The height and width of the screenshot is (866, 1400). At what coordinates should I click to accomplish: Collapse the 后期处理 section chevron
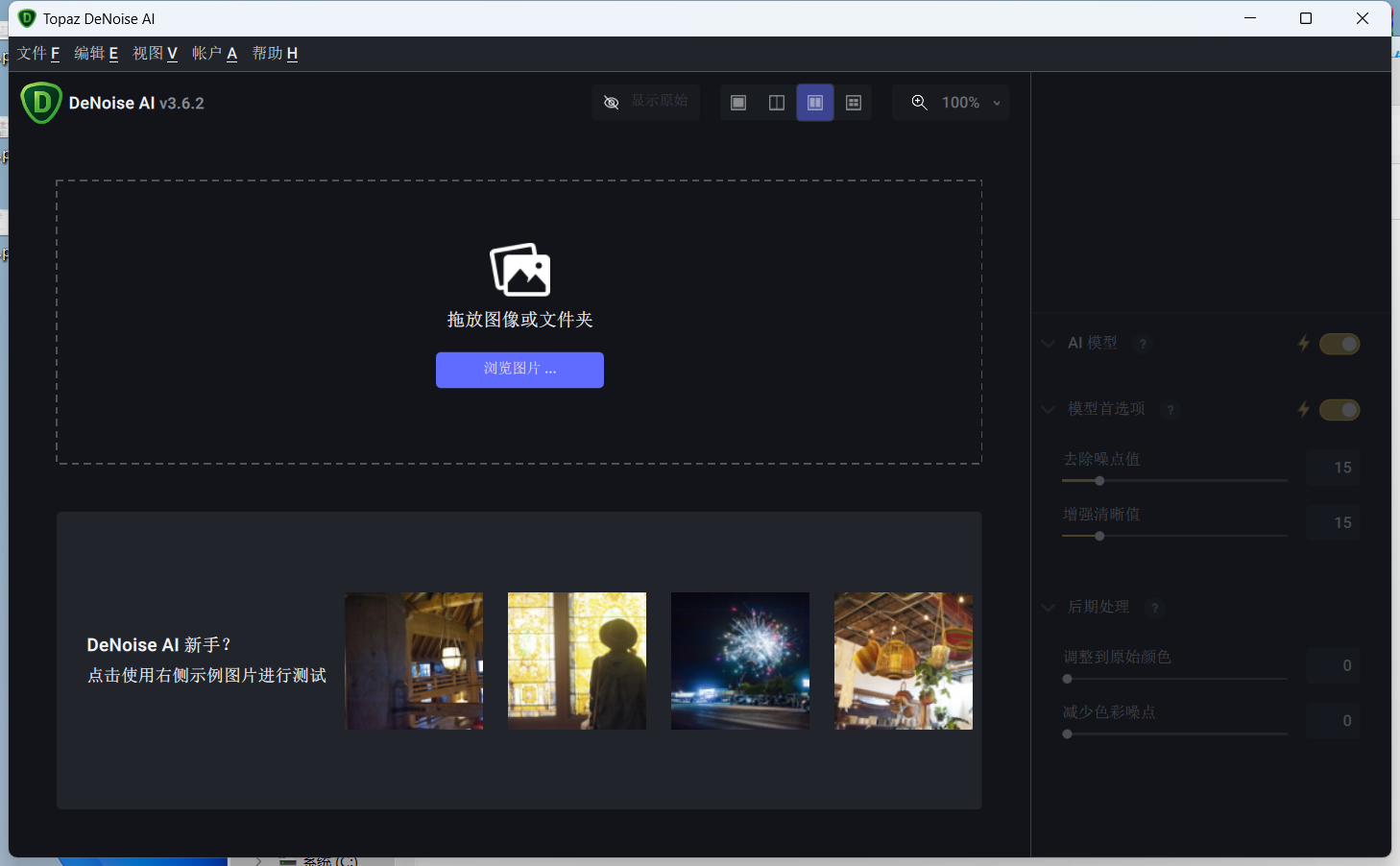tap(1048, 607)
